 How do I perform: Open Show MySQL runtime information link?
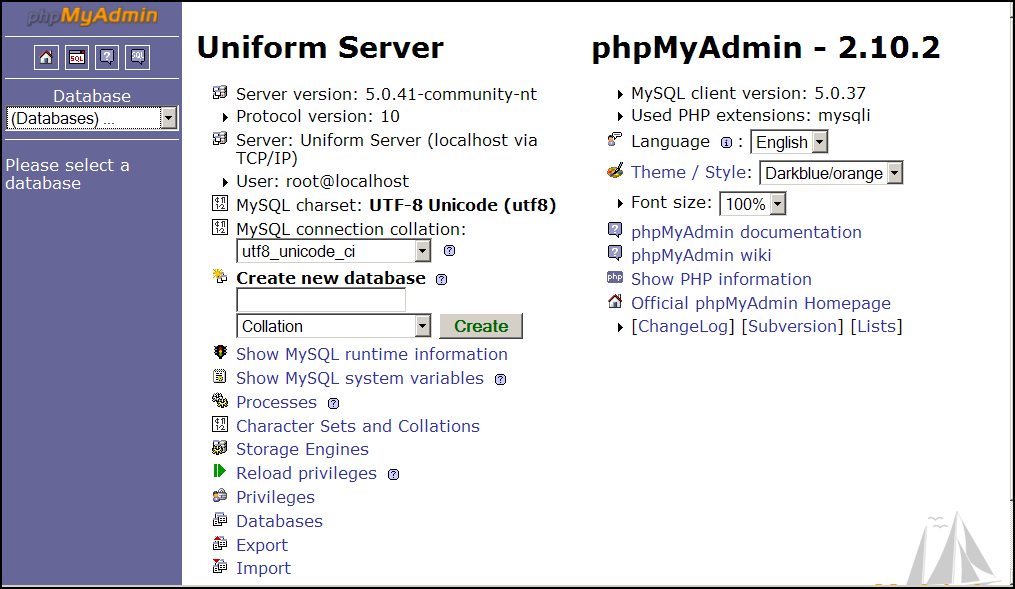[x=372, y=354]
